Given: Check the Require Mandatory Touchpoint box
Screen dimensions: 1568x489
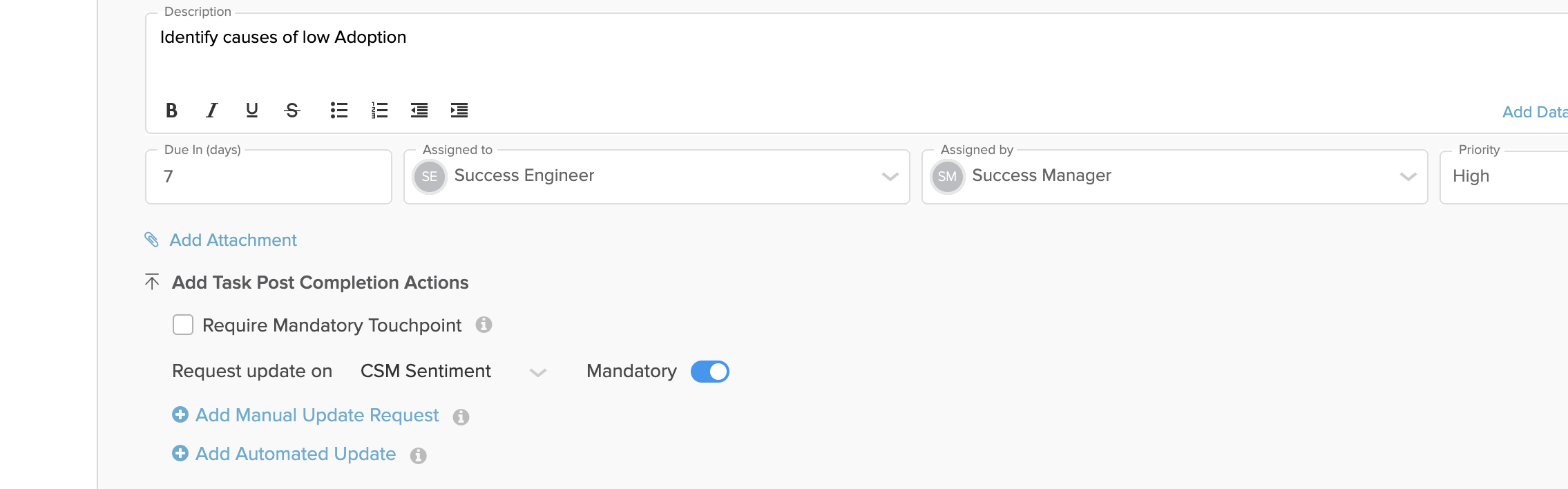Looking at the screenshot, I should coord(183,325).
